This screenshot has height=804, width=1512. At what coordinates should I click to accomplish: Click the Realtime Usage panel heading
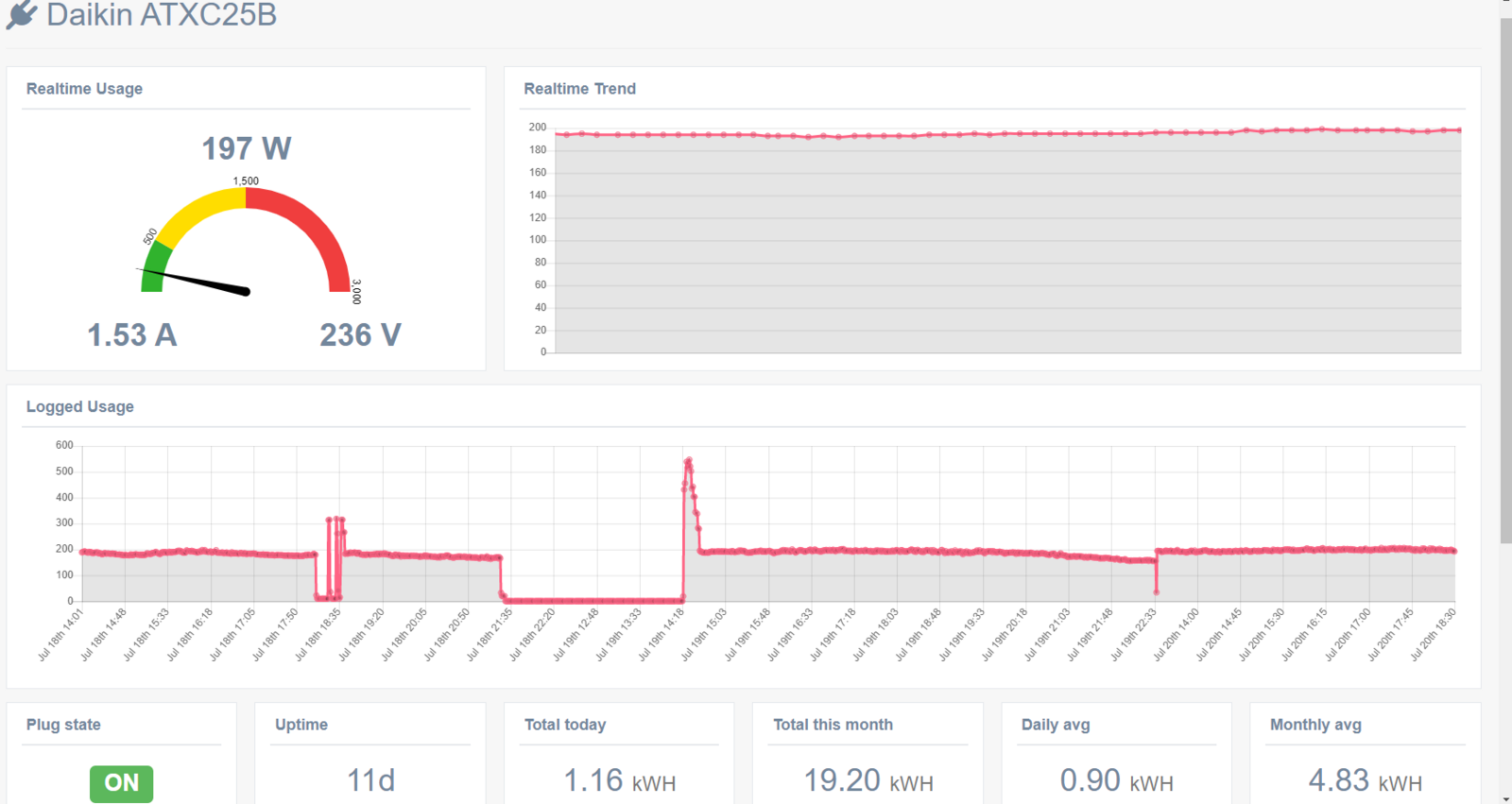tap(84, 89)
